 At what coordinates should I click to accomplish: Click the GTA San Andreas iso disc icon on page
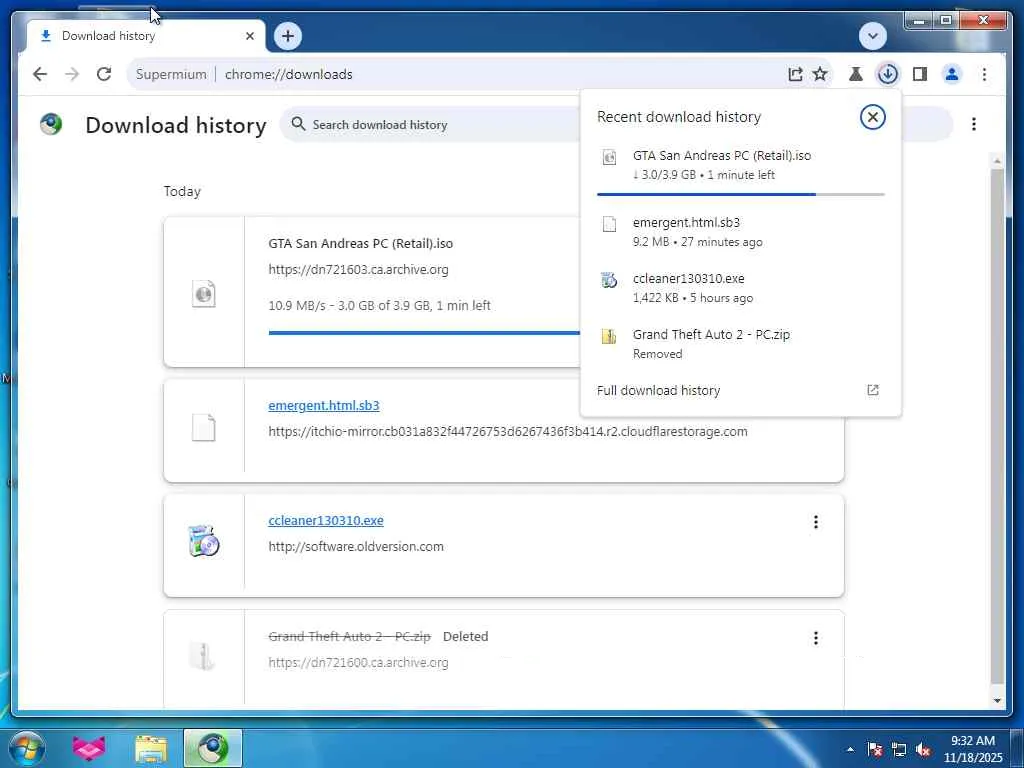203,294
